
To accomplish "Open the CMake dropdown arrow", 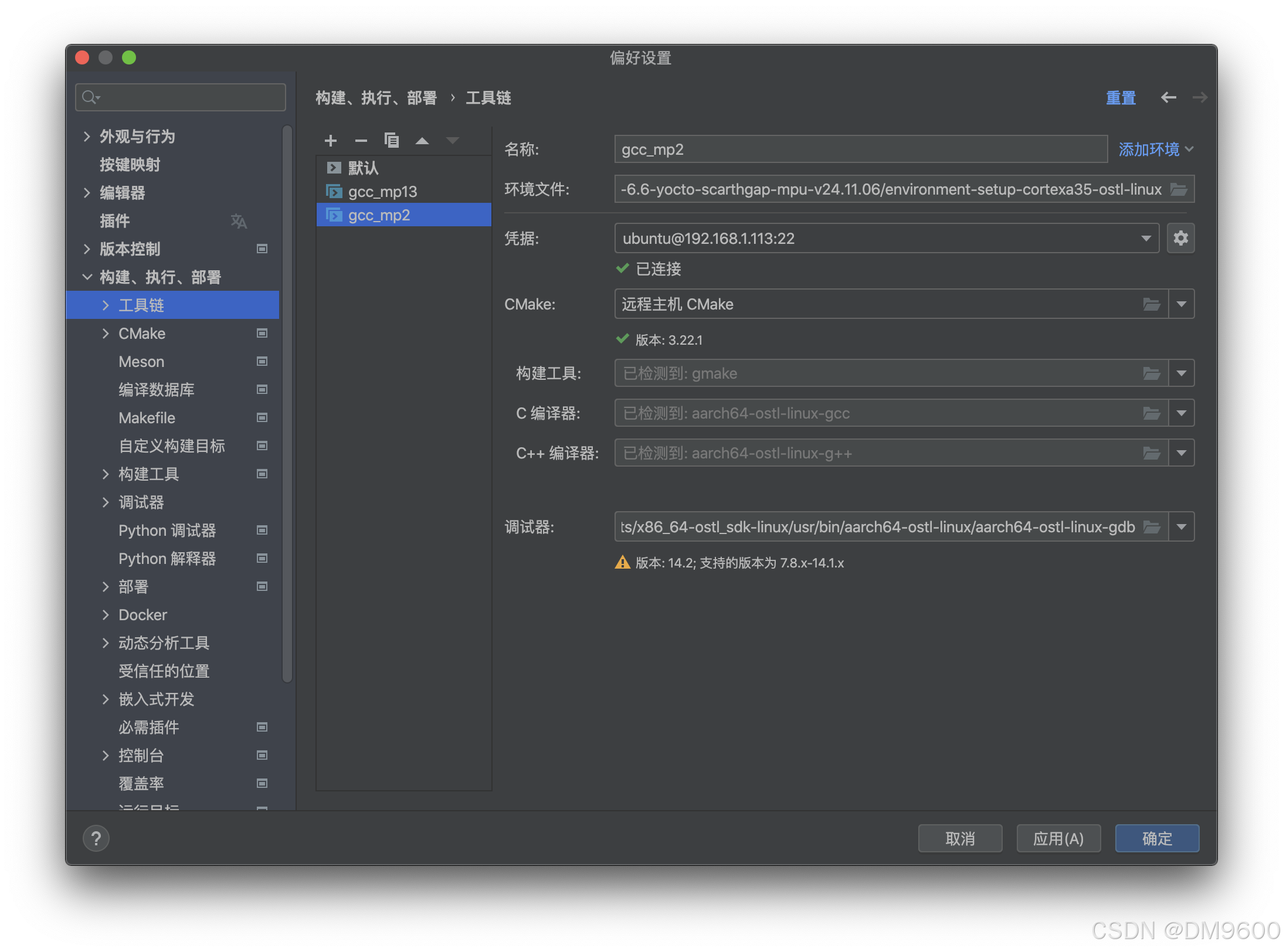I will point(1182,304).
